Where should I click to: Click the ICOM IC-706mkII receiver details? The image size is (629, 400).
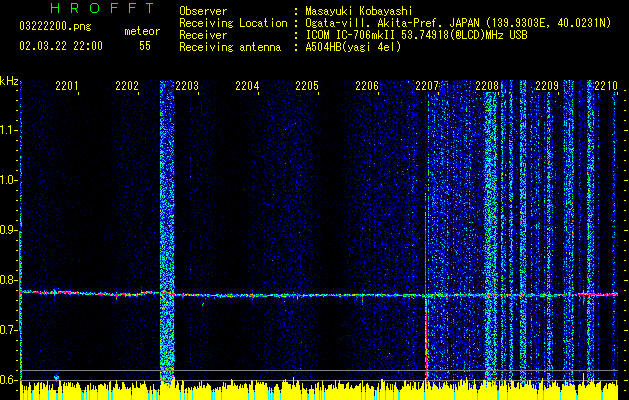pos(416,35)
